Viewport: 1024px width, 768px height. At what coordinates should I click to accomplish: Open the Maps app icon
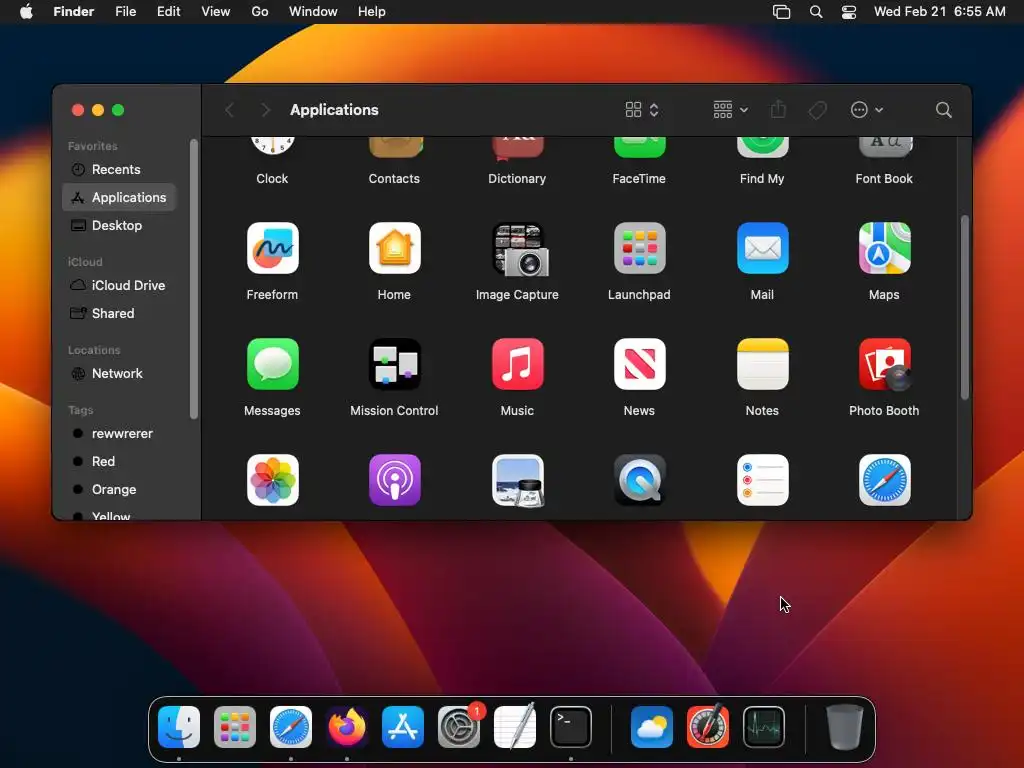884,248
